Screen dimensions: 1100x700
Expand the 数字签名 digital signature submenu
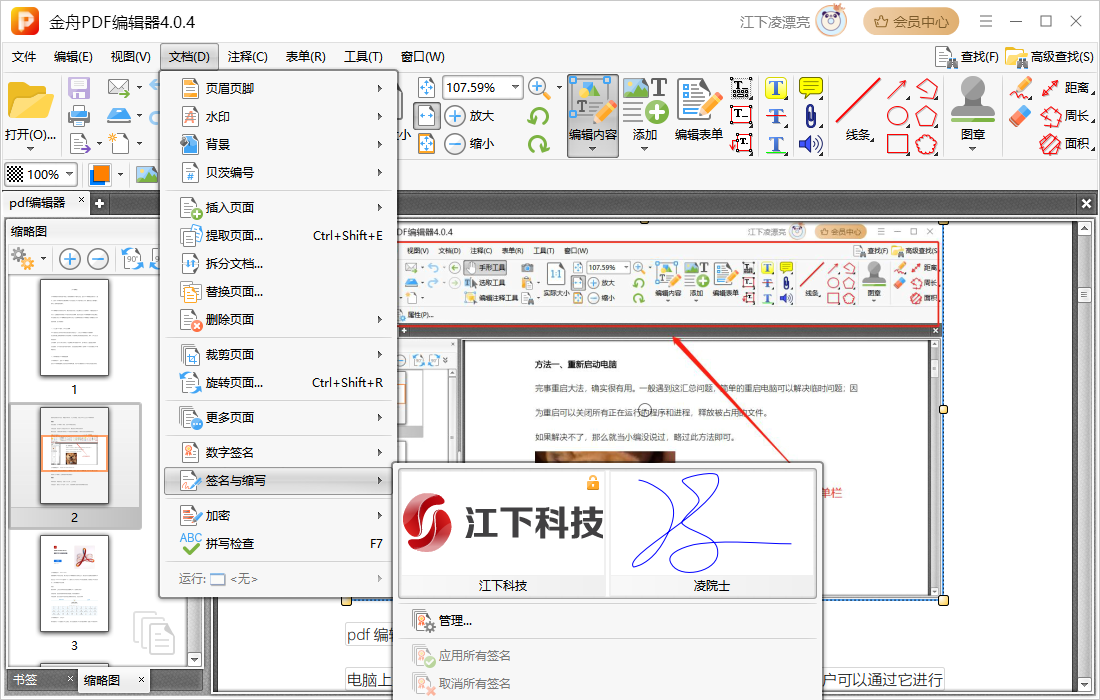279,452
